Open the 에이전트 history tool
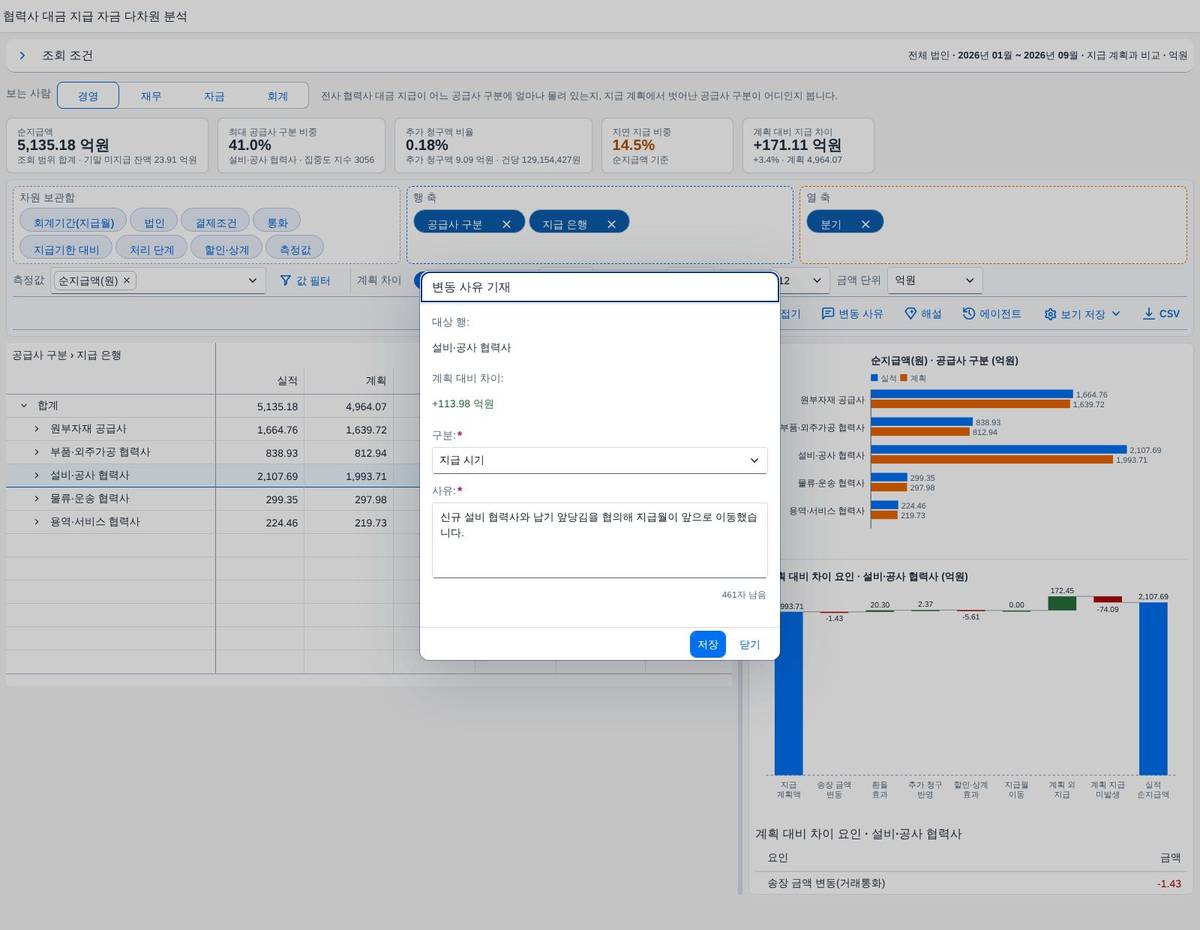Screen dimensions: 1200x930 [992, 314]
